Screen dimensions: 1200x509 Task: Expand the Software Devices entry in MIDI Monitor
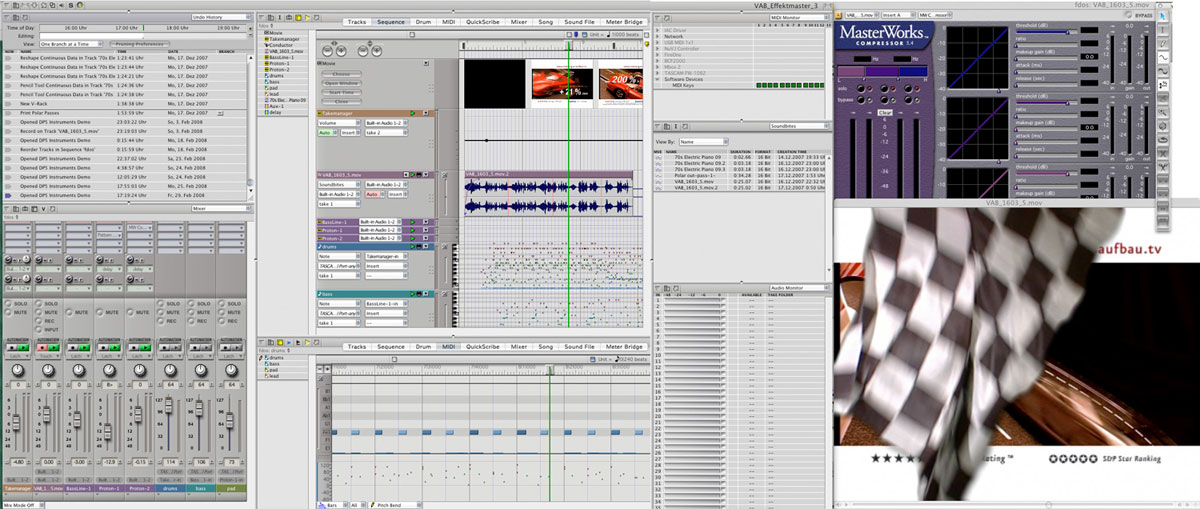click(659, 80)
